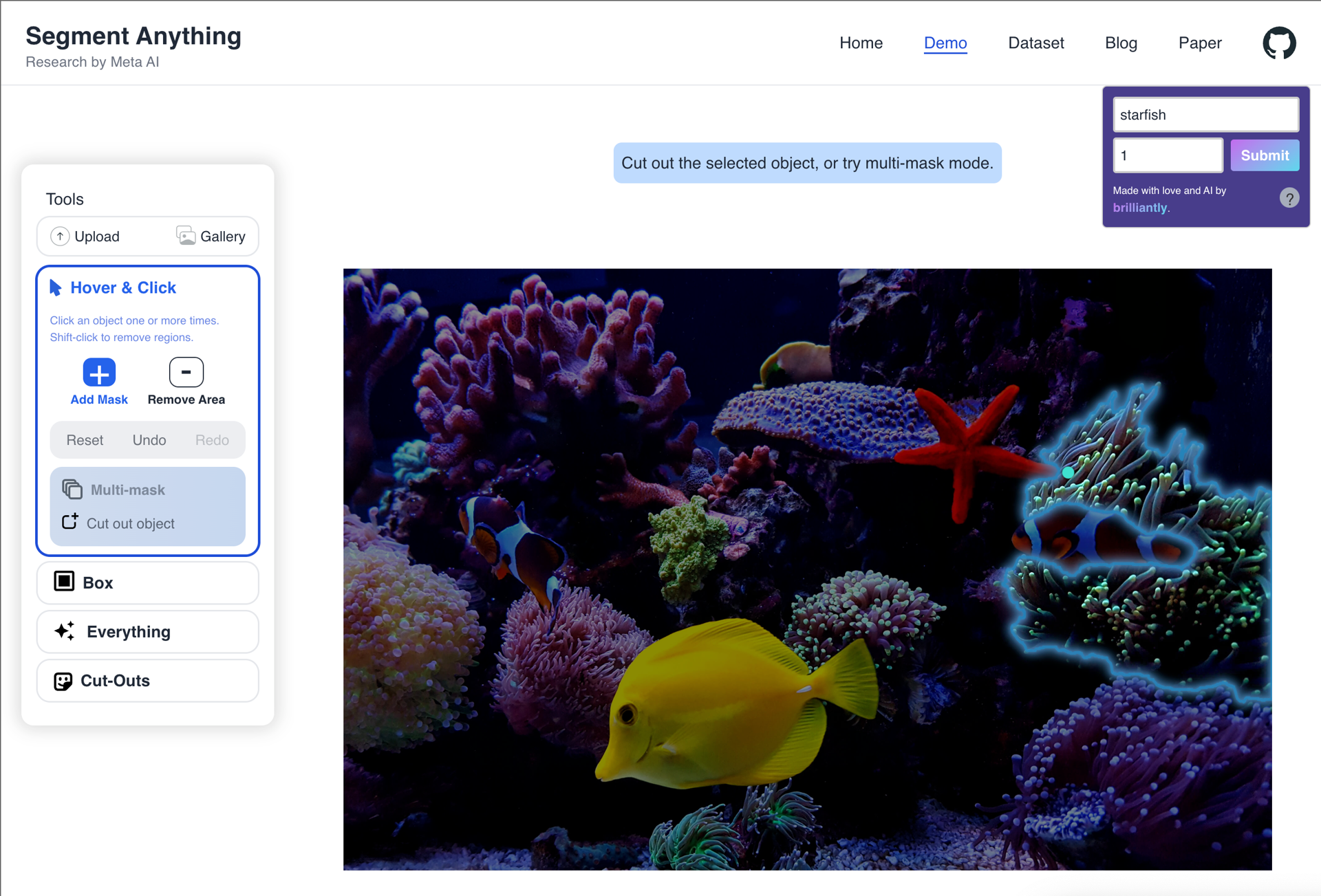Click the Multi-mask layers icon
The width and height of the screenshot is (1321, 896).
(72, 489)
